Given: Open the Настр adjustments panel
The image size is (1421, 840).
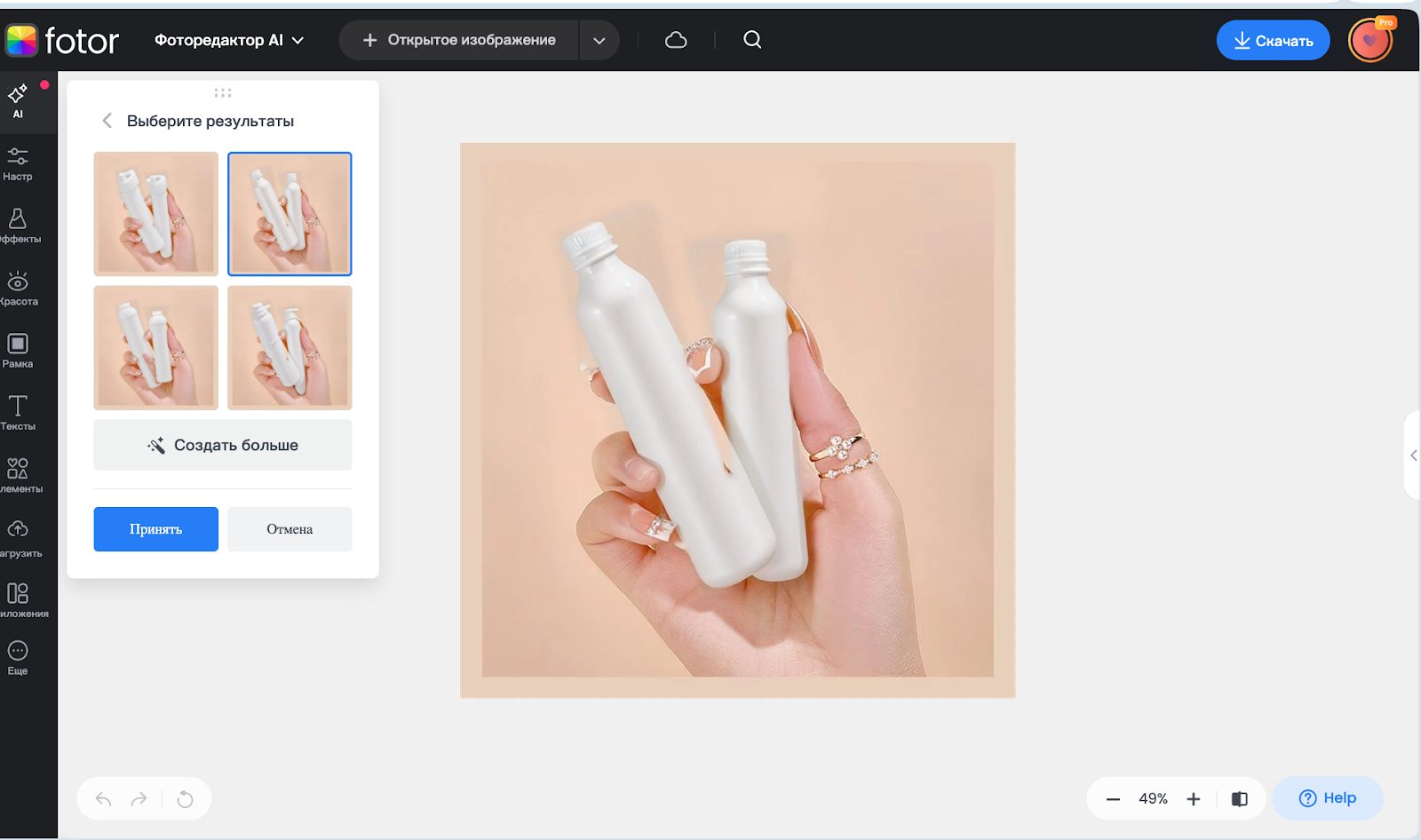Looking at the screenshot, I should 18,164.
